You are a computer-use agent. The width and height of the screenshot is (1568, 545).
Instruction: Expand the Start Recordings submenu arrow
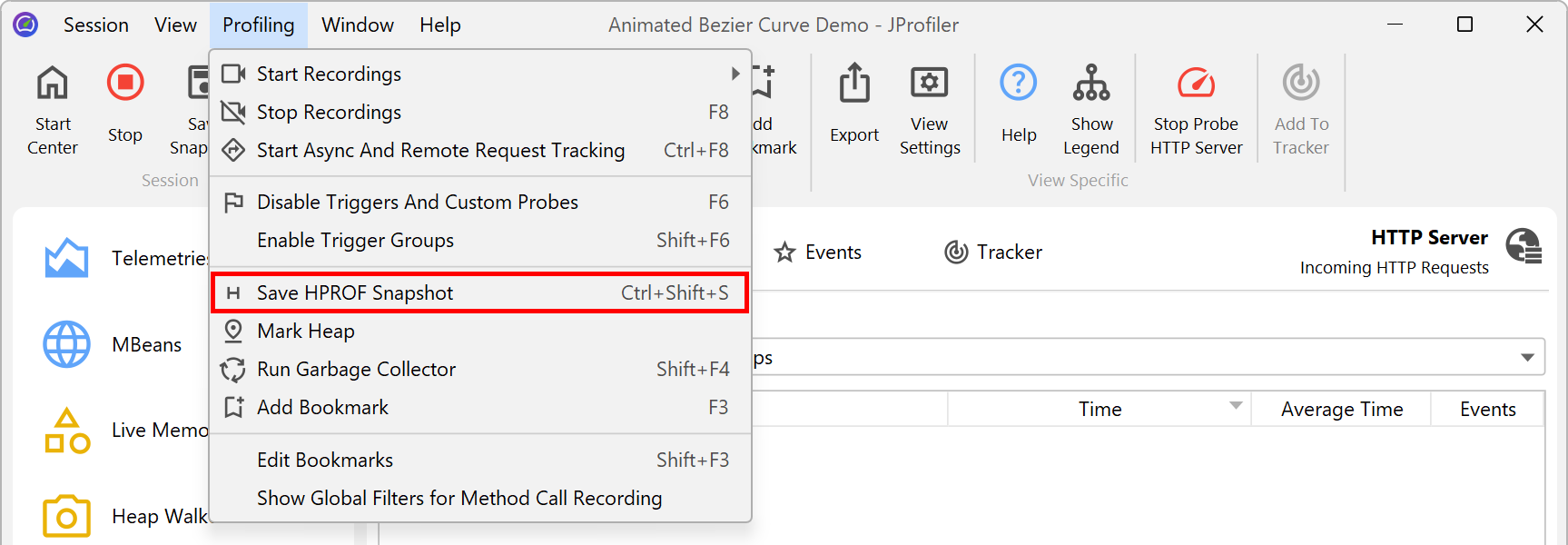coord(735,74)
